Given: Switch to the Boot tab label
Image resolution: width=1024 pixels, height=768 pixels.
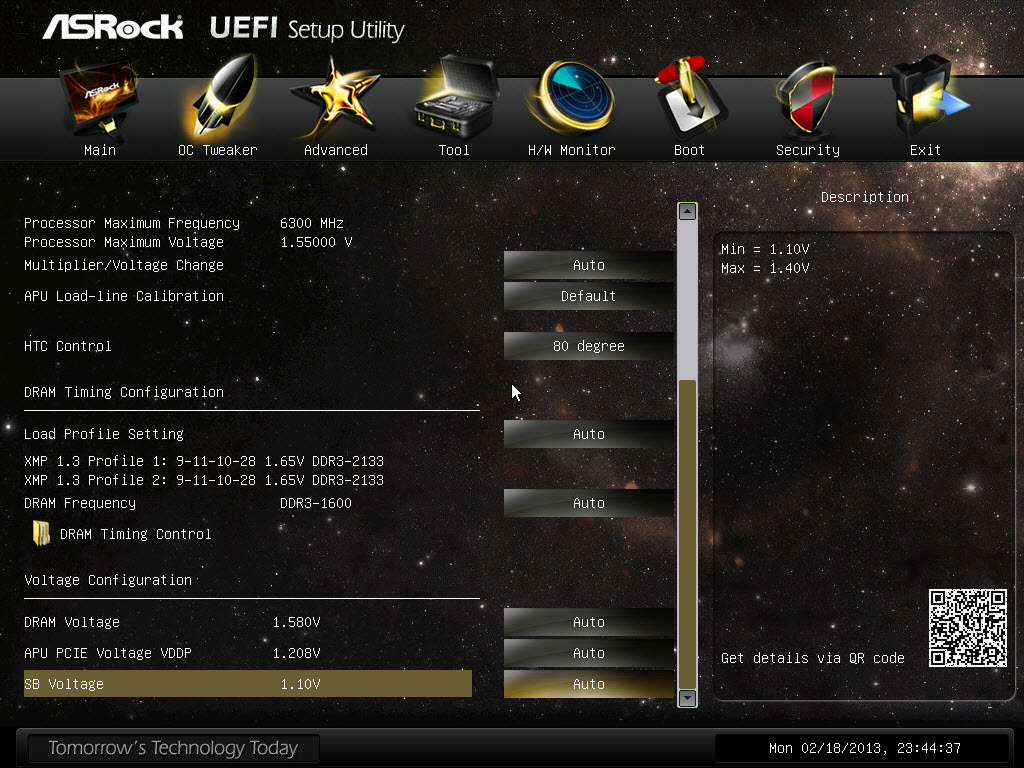Looking at the screenshot, I should click(x=690, y=150).
